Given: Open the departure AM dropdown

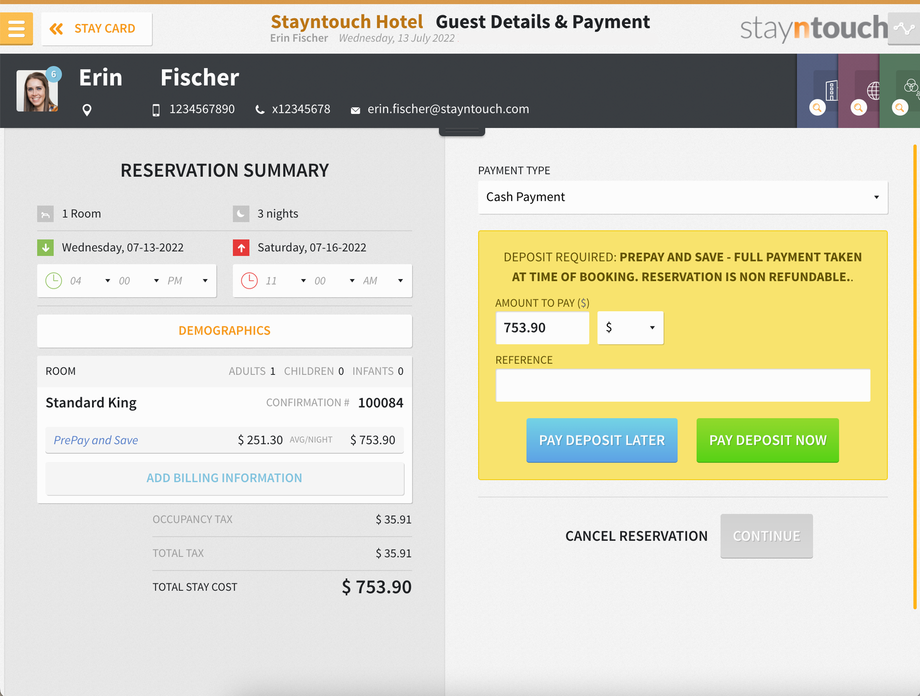Looking at the screenshot, I should (383, 281).
